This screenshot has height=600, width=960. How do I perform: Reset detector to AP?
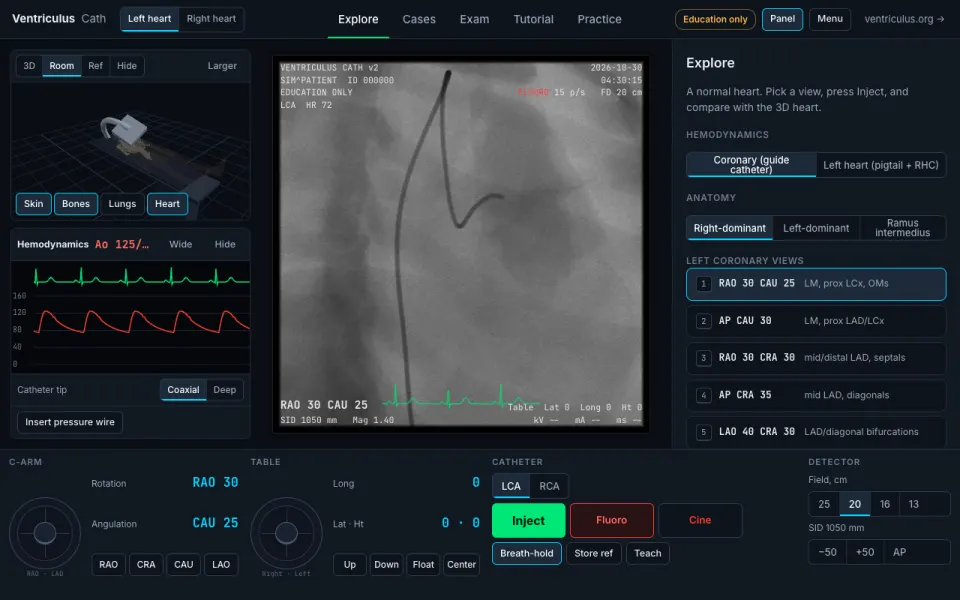click(x=899, y=552)
